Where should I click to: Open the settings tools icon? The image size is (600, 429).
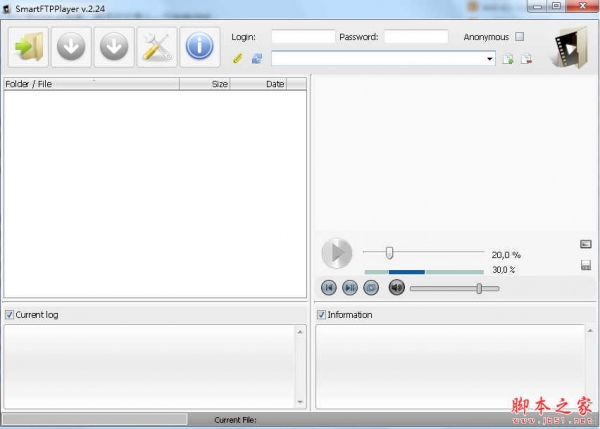point(157,45)
